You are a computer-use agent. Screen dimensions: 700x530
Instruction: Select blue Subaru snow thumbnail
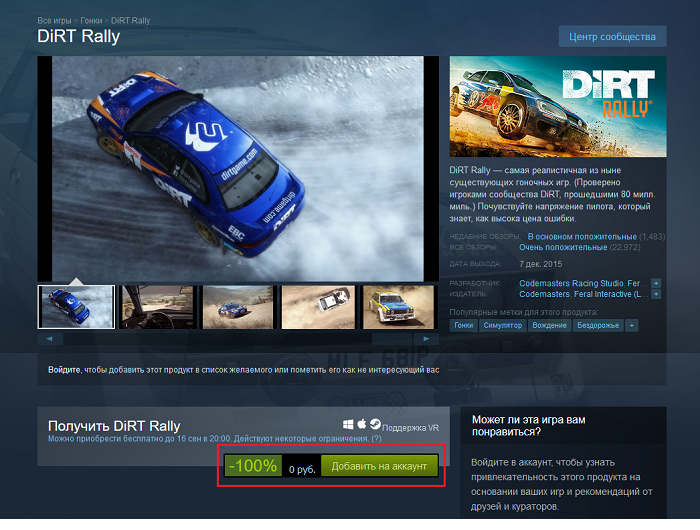(x=76, y=307)
